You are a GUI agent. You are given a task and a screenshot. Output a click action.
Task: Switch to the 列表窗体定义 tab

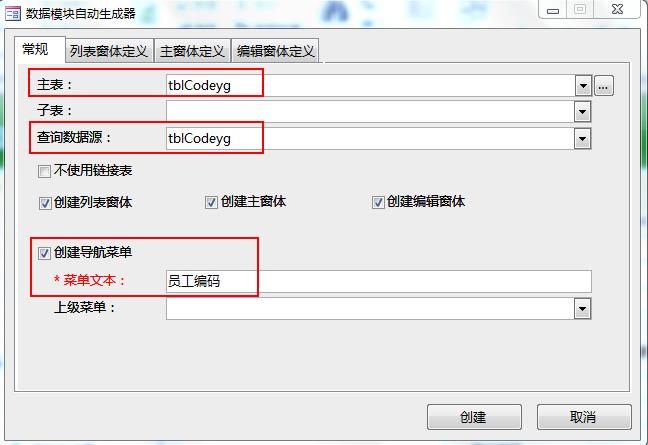(x=109, y=51)
